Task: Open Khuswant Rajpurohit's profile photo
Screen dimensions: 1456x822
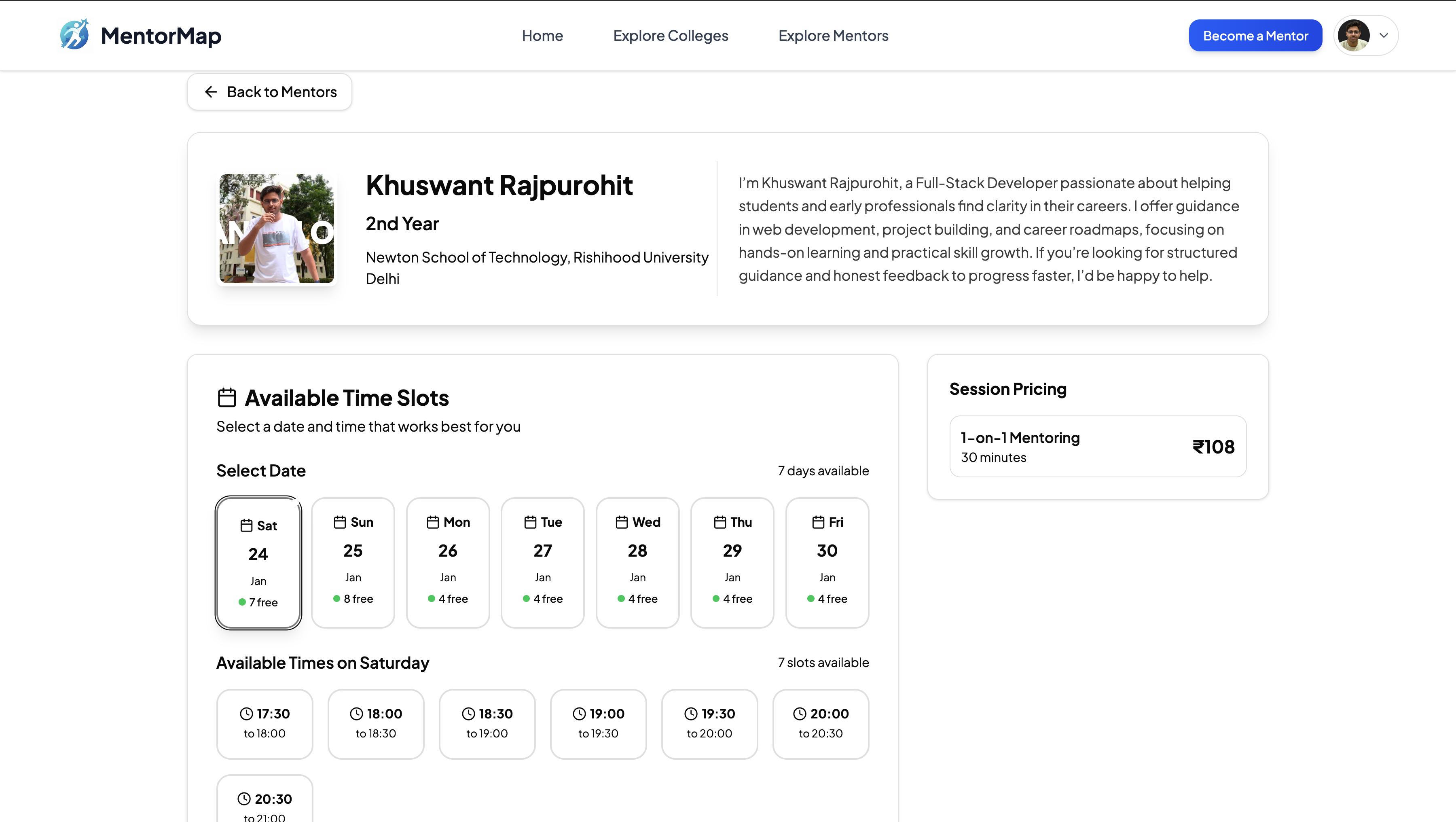Action: click(276, 229)
